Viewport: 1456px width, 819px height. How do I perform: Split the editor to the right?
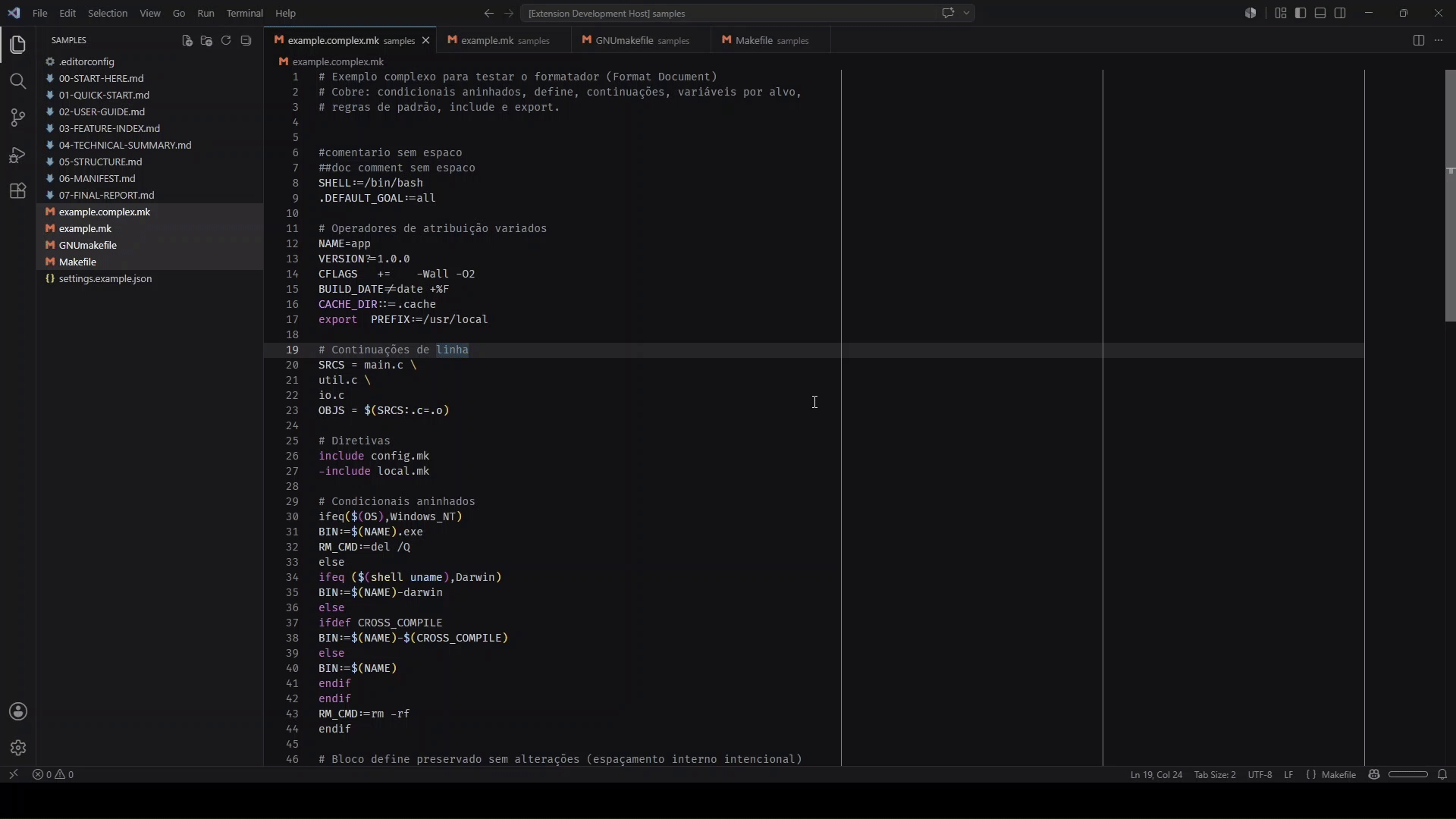coord(1419,40)
